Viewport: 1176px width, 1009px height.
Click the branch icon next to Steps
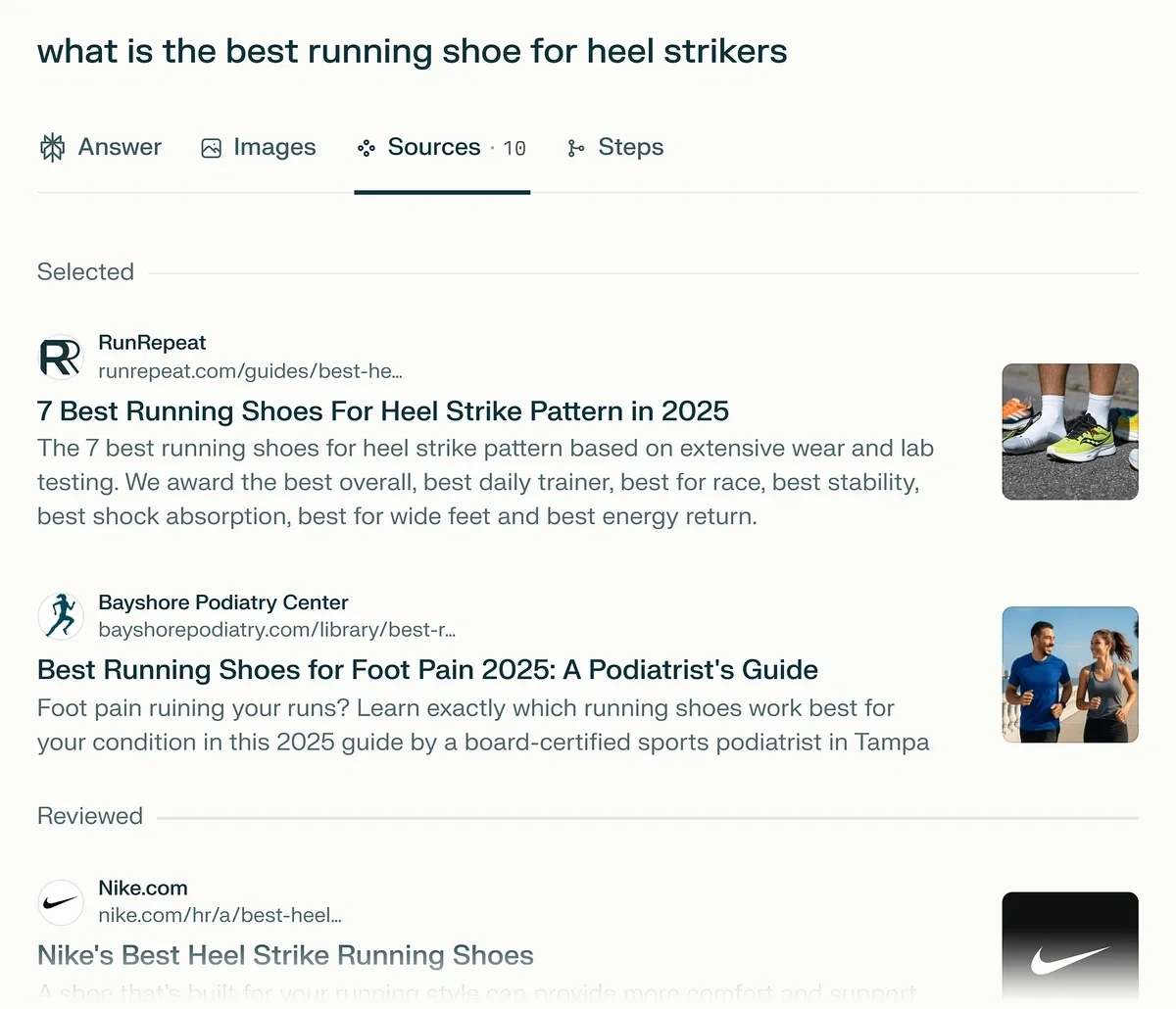[x=576, y=148]
